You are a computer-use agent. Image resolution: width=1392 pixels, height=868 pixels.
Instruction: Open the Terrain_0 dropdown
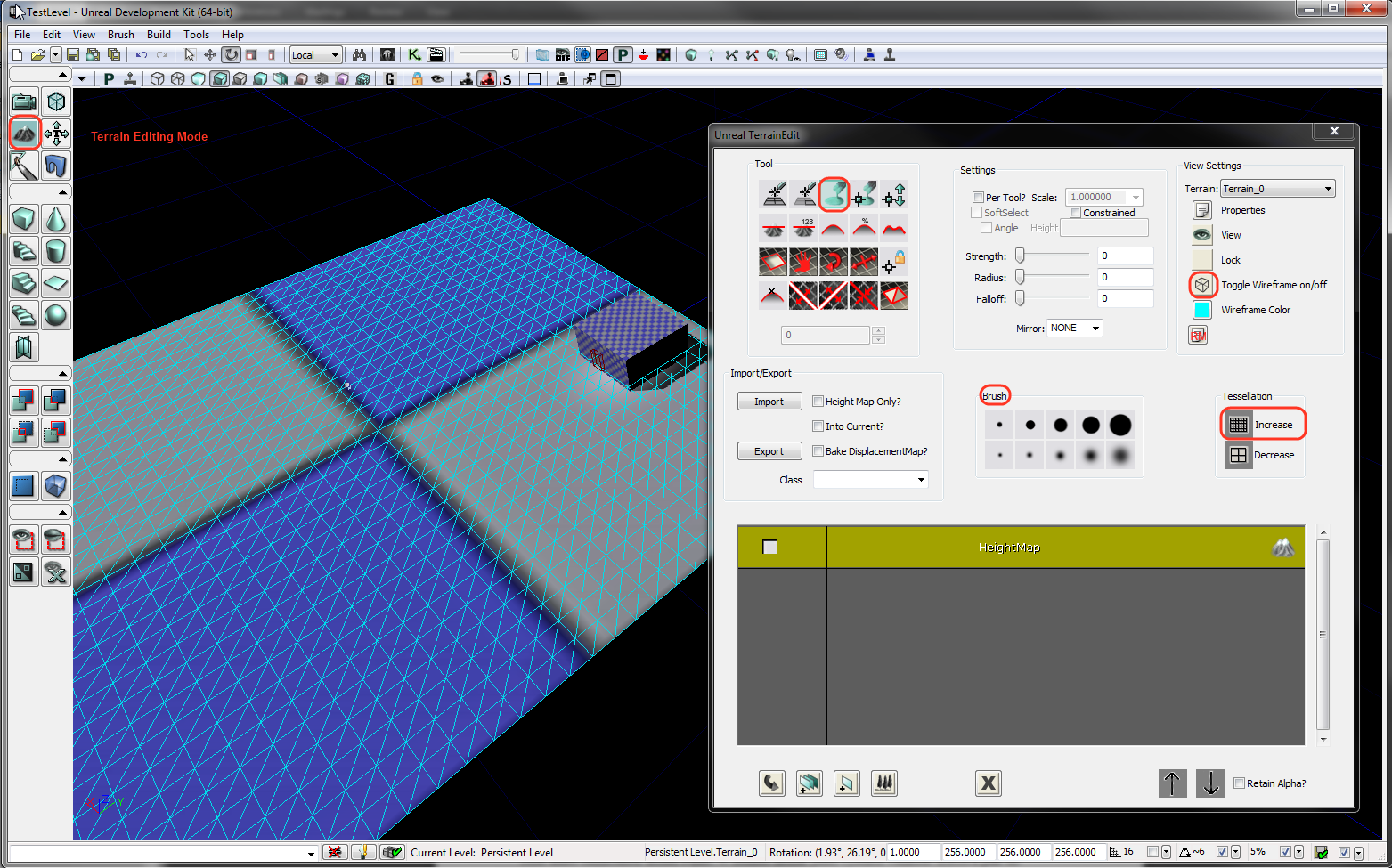(x=1277, y=189)
